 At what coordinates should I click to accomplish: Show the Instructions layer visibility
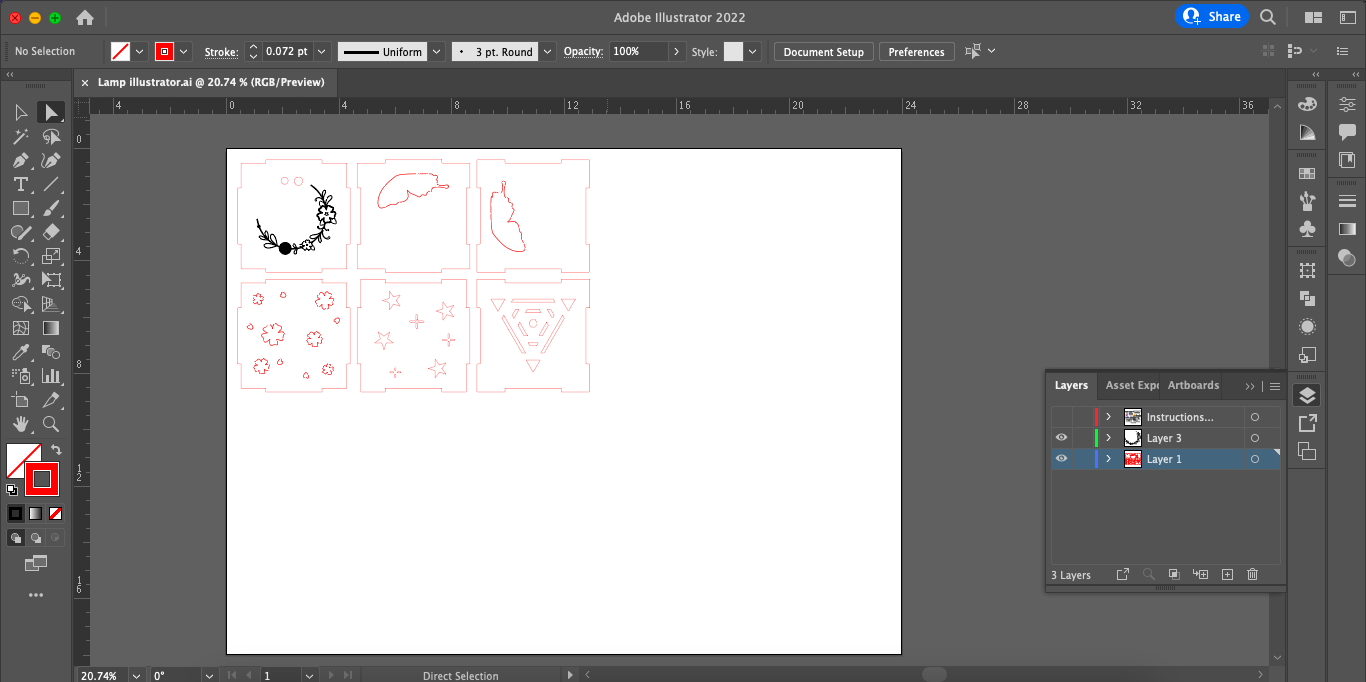(1061, 417)
